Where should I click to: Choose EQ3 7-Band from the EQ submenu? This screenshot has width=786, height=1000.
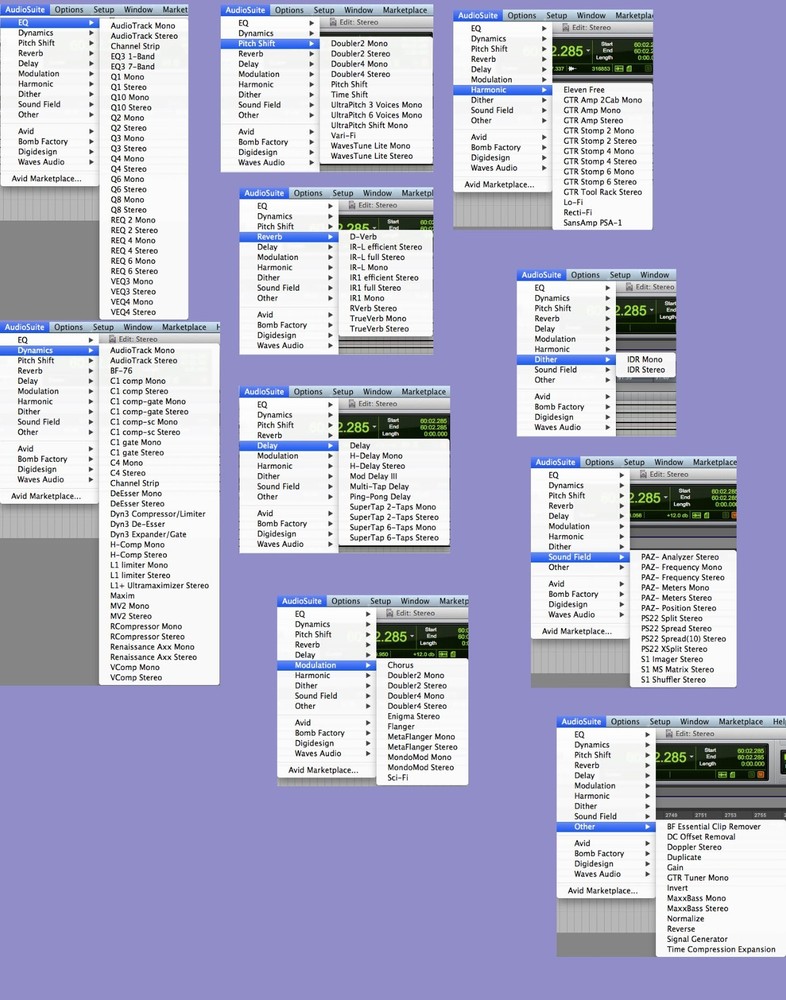point(133,66)
